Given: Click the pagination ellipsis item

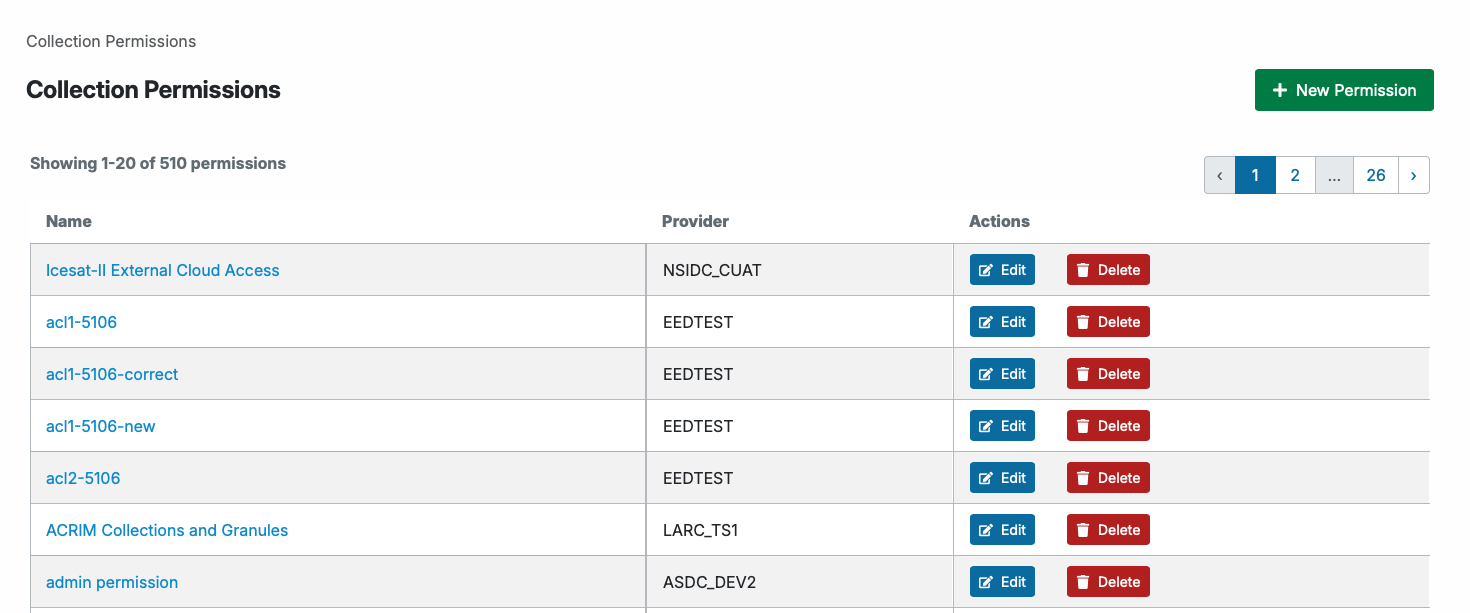Looking at the screenshot, I should point(1334,175).
